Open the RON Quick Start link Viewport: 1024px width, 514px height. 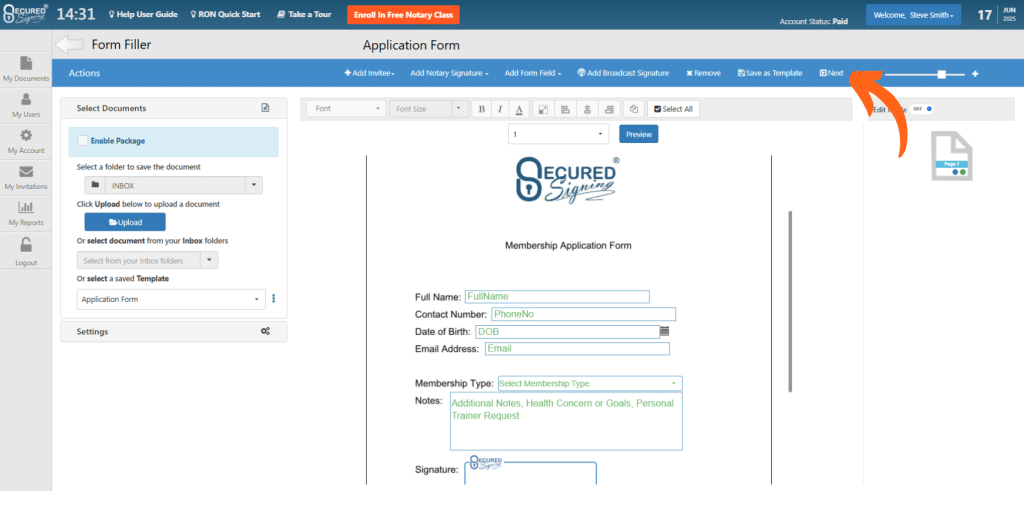point(225,14)
